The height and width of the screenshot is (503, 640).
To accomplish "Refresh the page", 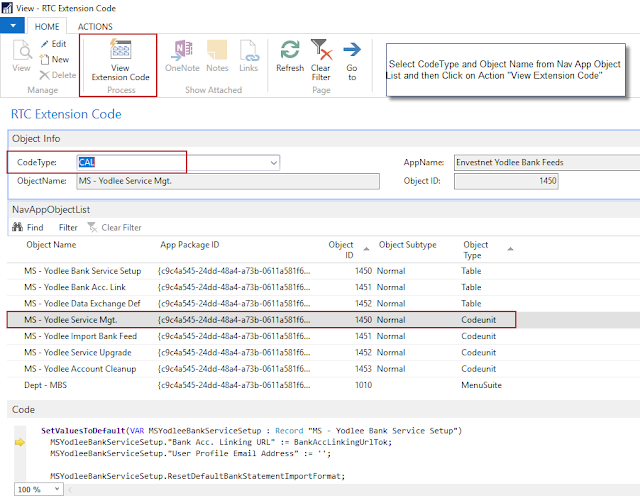I will pos(290,56).
